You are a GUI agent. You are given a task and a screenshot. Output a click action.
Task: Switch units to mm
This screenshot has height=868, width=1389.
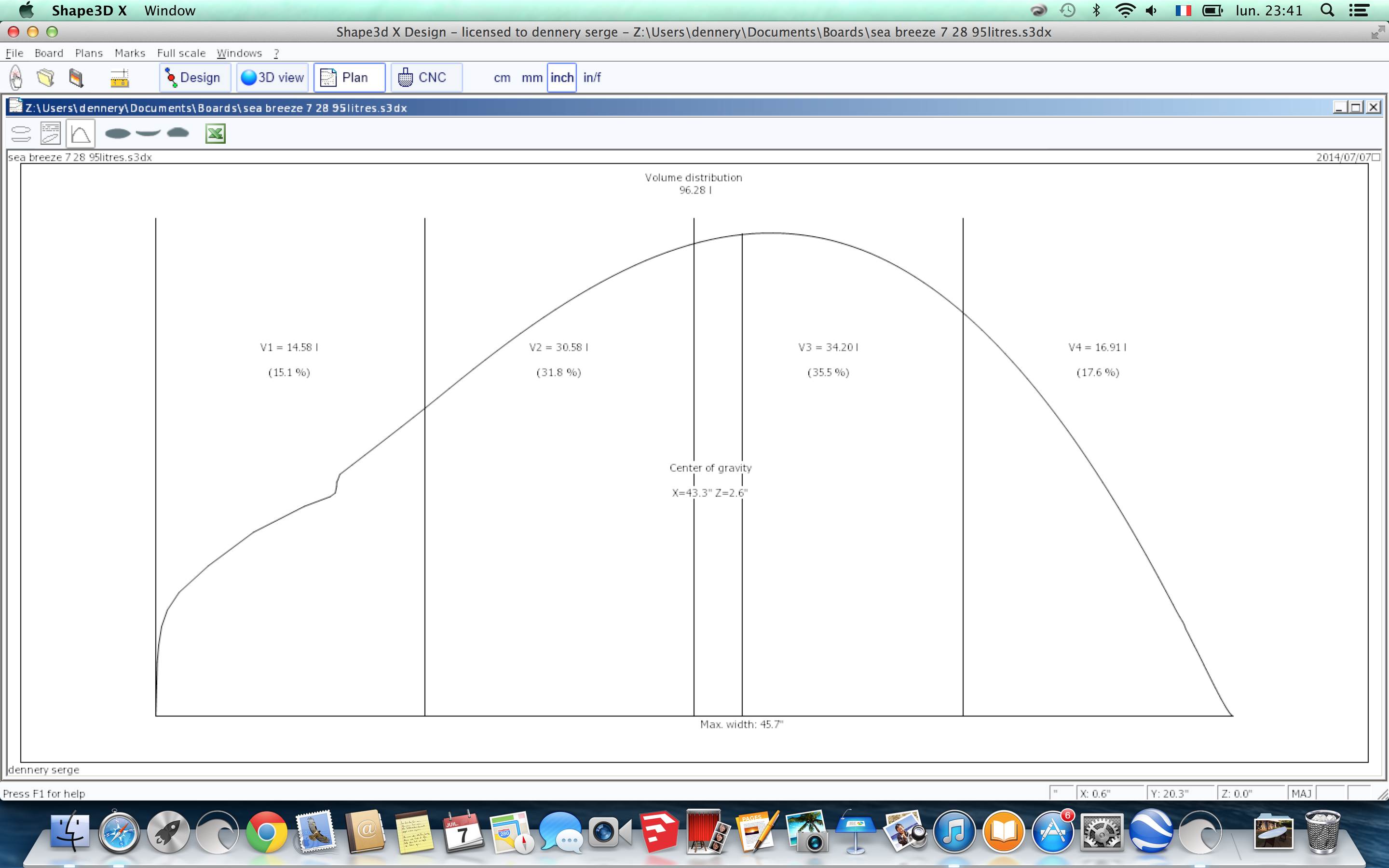click(531, 78)
